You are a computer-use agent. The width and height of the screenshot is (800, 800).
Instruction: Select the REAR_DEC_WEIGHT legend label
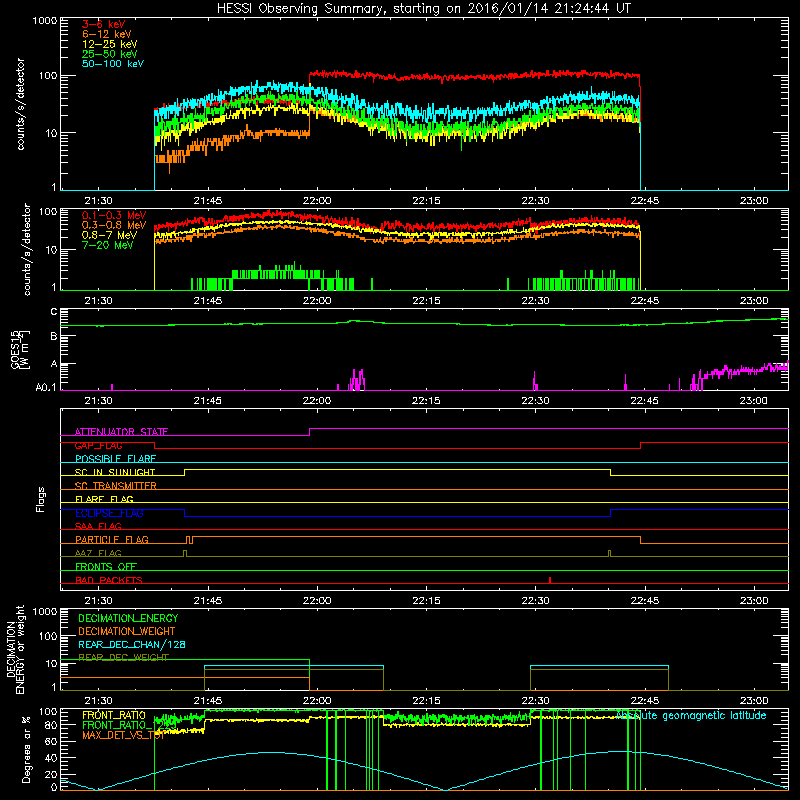tap(123, 657)
